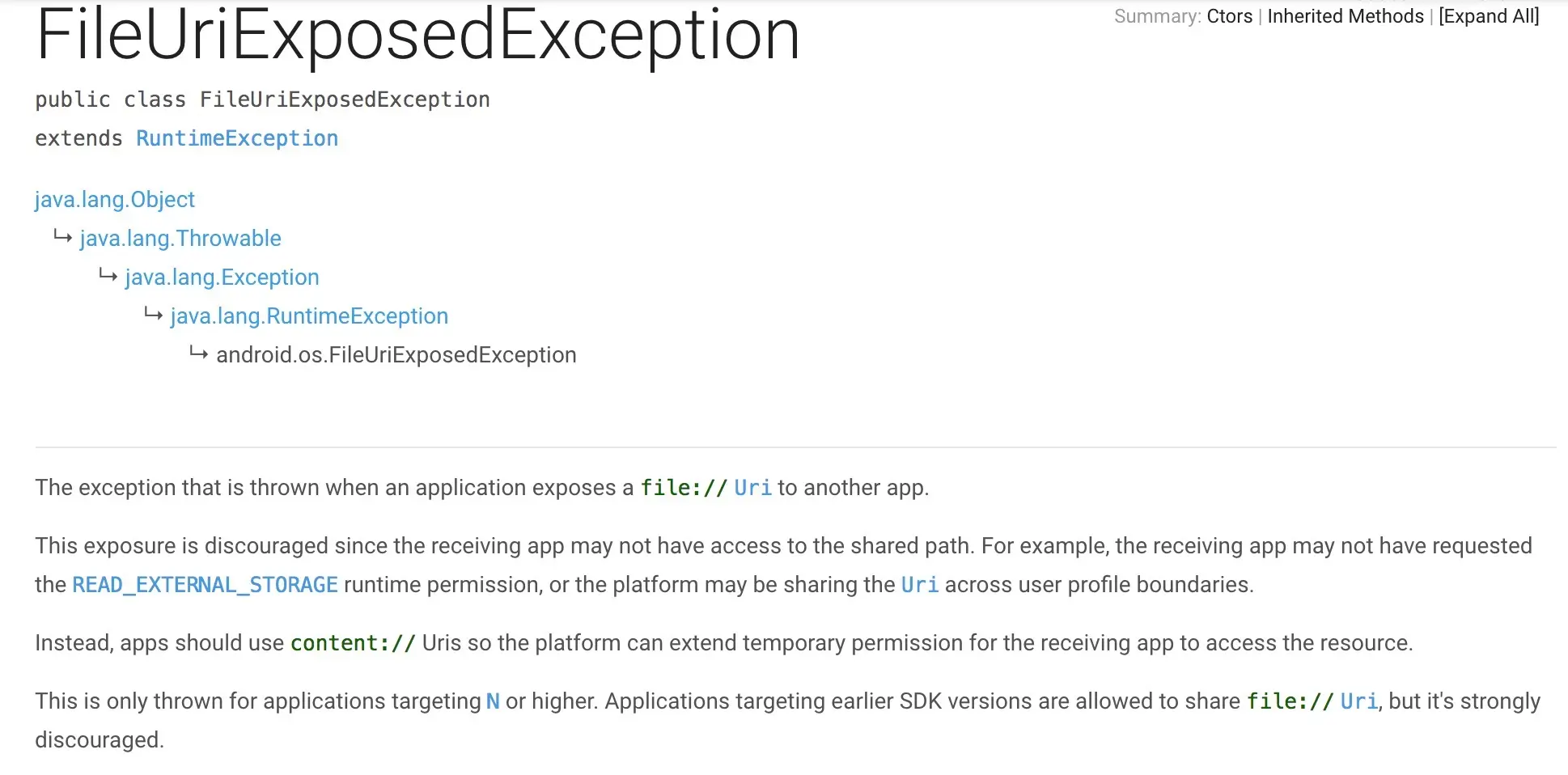Click the content:// code text
The width and height of the screenshot is (1568, 775).
click(353, 643)
